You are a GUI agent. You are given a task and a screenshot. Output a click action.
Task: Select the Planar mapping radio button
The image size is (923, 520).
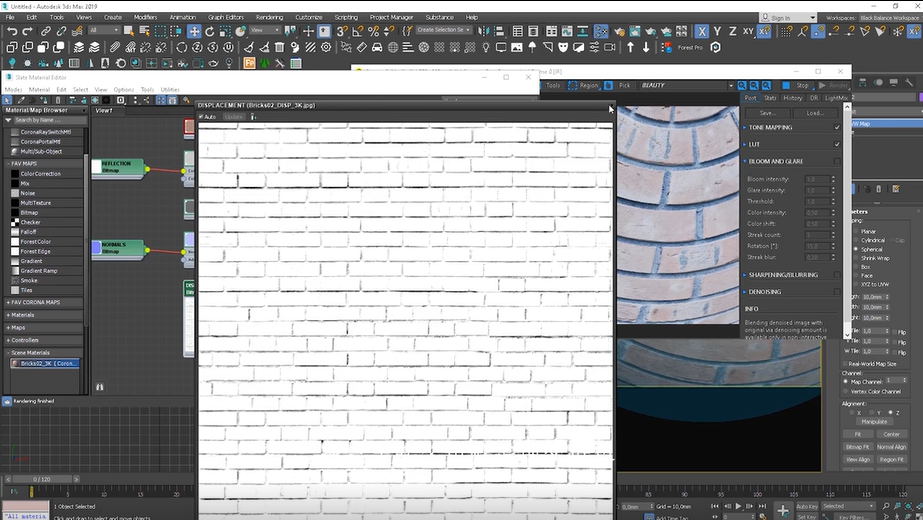point(855,231)
